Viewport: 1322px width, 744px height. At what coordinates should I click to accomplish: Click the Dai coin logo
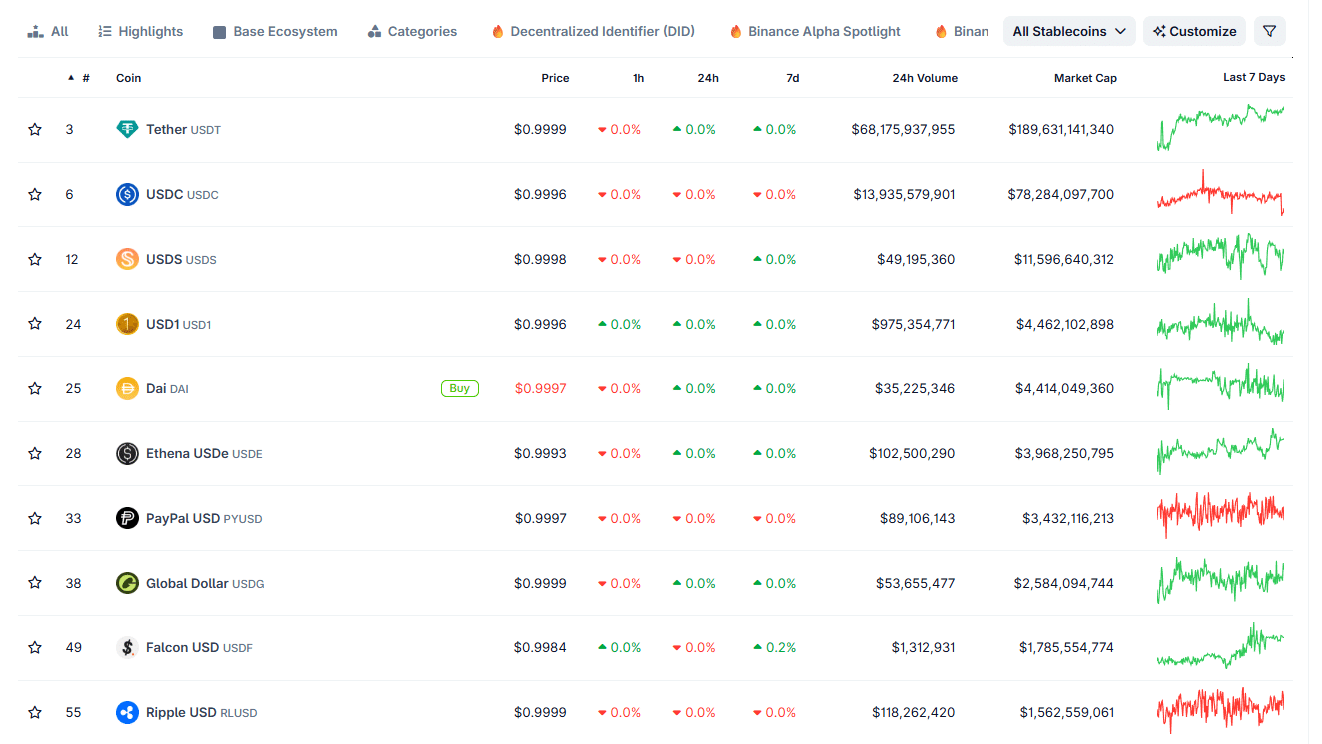coord(127,389)
